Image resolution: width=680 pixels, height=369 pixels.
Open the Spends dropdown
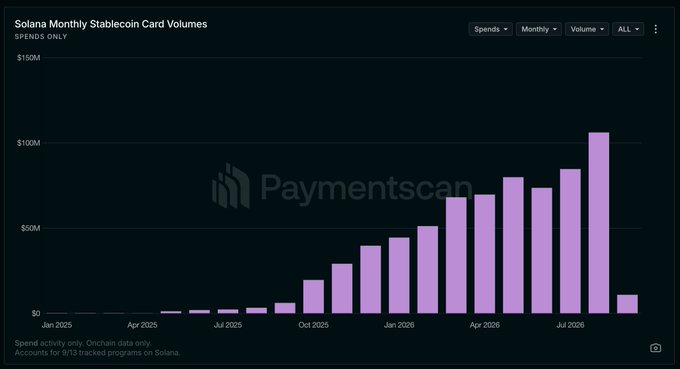coord(490,29)
